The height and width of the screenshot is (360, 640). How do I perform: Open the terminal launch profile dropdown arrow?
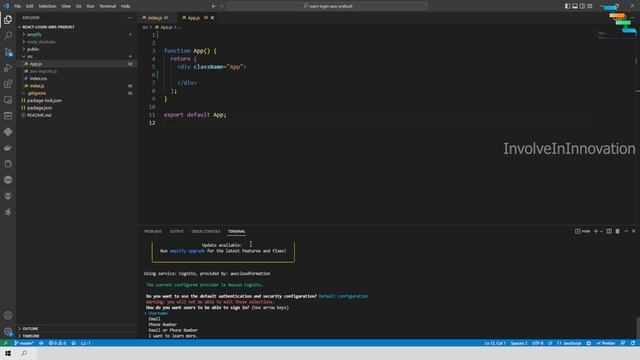click(x=601, y=231)
